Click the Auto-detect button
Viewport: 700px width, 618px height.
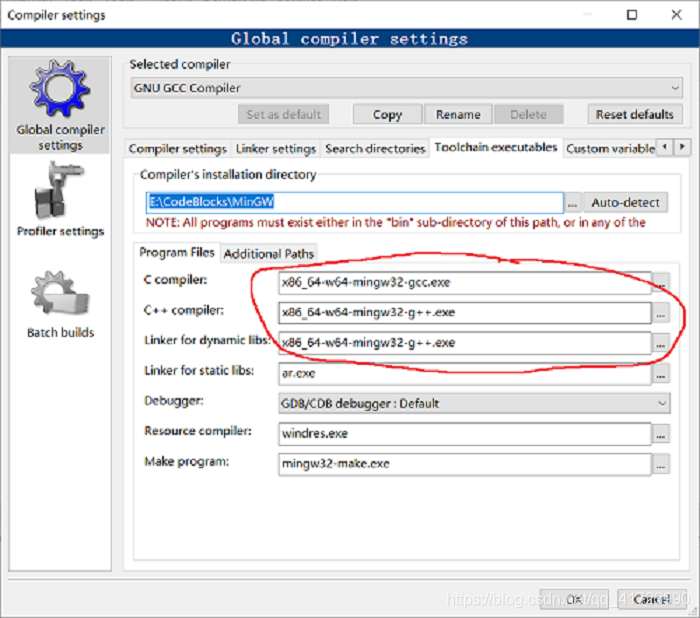(x=625, y=203)
